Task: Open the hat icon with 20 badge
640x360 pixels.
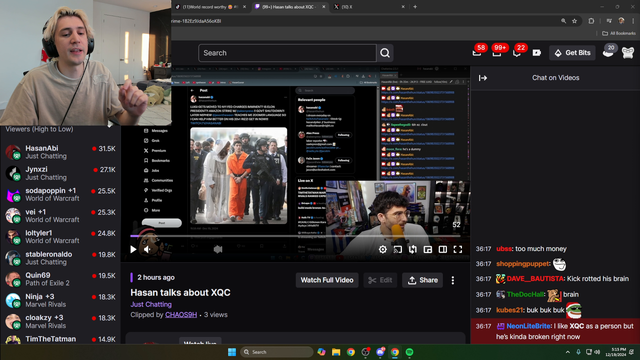Action: click(x=608, y=52)
